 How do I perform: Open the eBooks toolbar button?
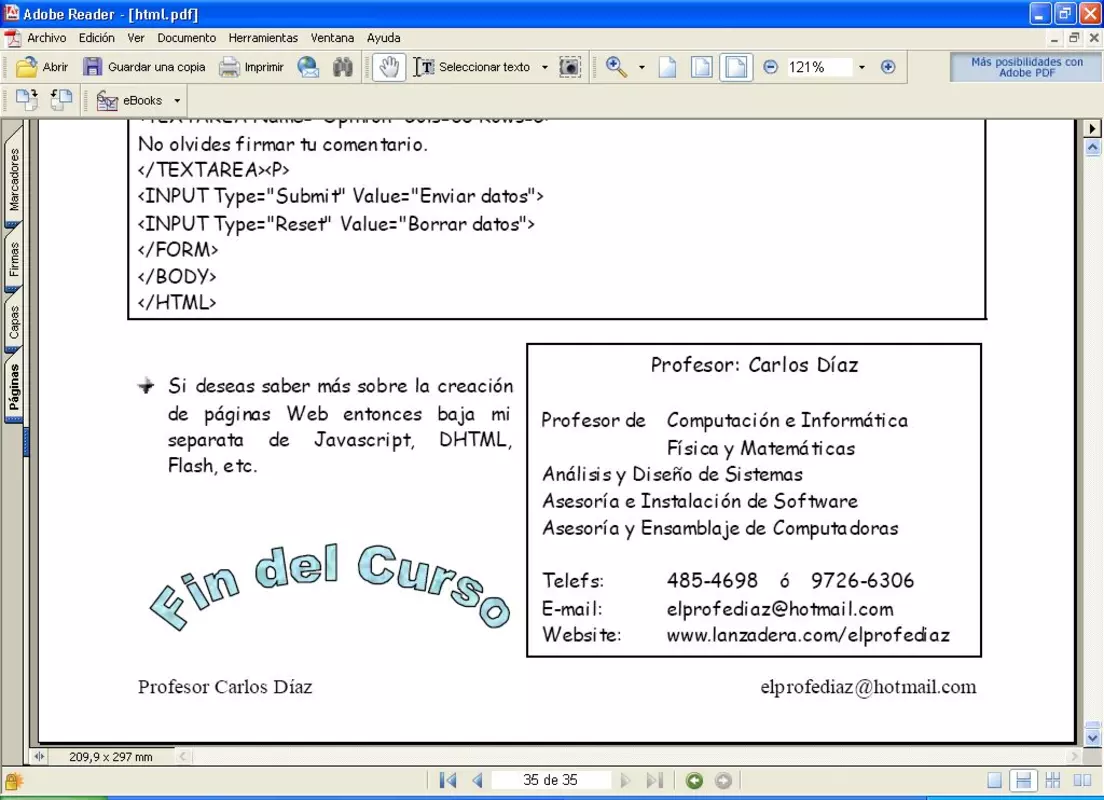[130, 101]
